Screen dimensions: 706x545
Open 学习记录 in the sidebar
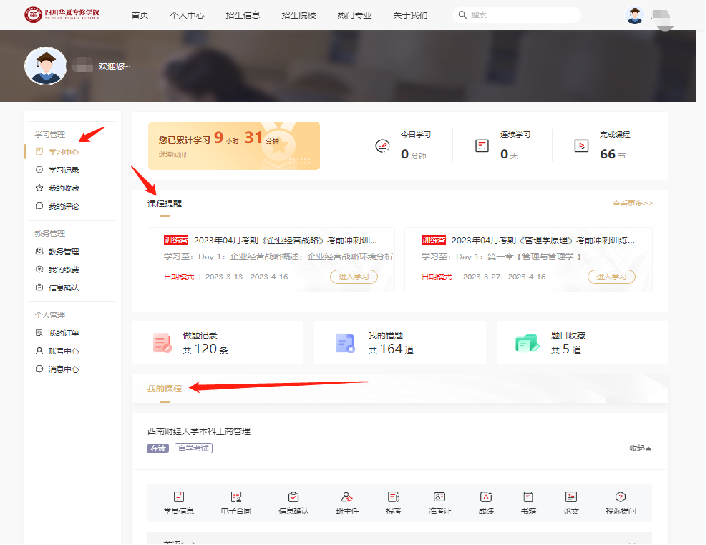[63, 170]
